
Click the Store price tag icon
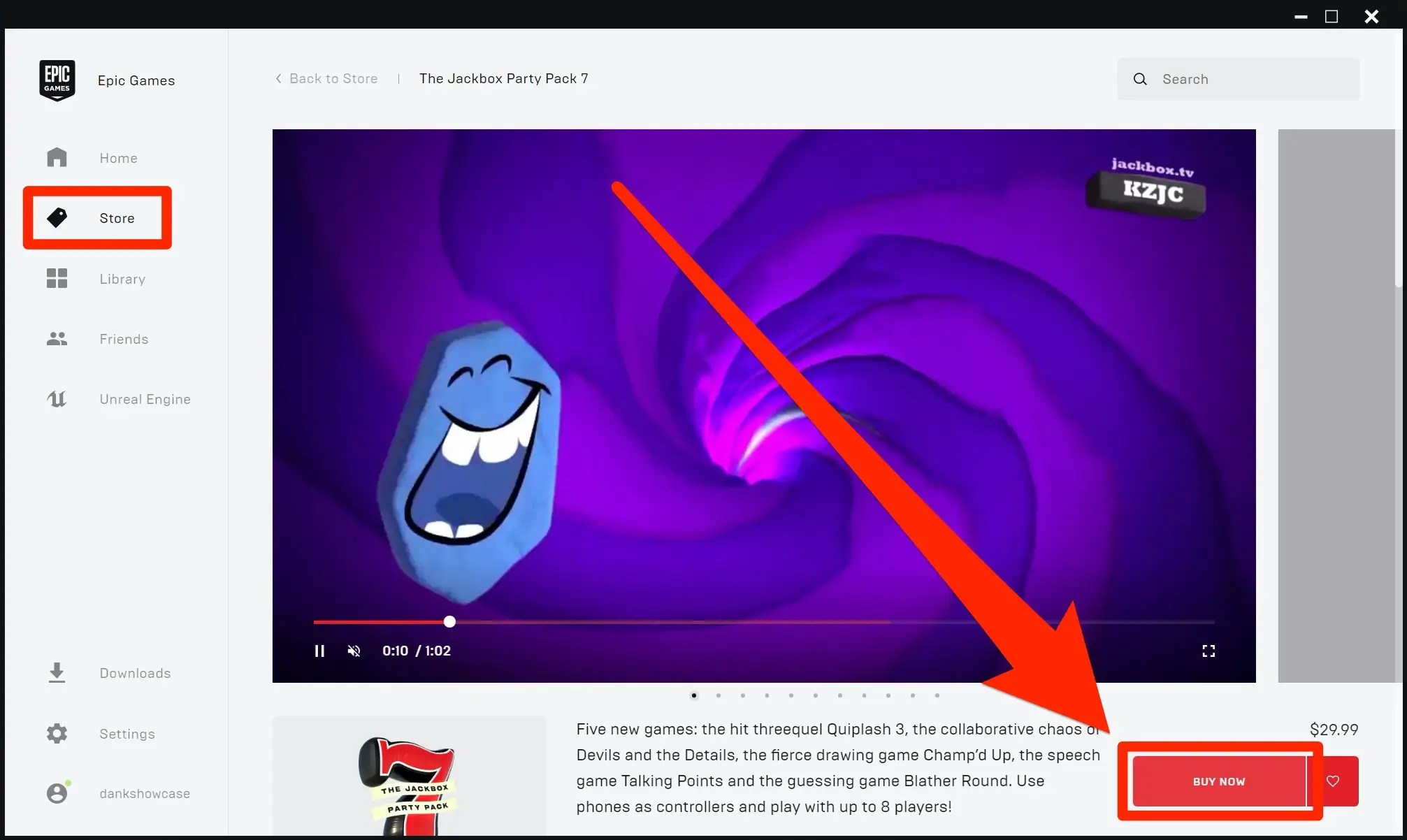(57, 217)
